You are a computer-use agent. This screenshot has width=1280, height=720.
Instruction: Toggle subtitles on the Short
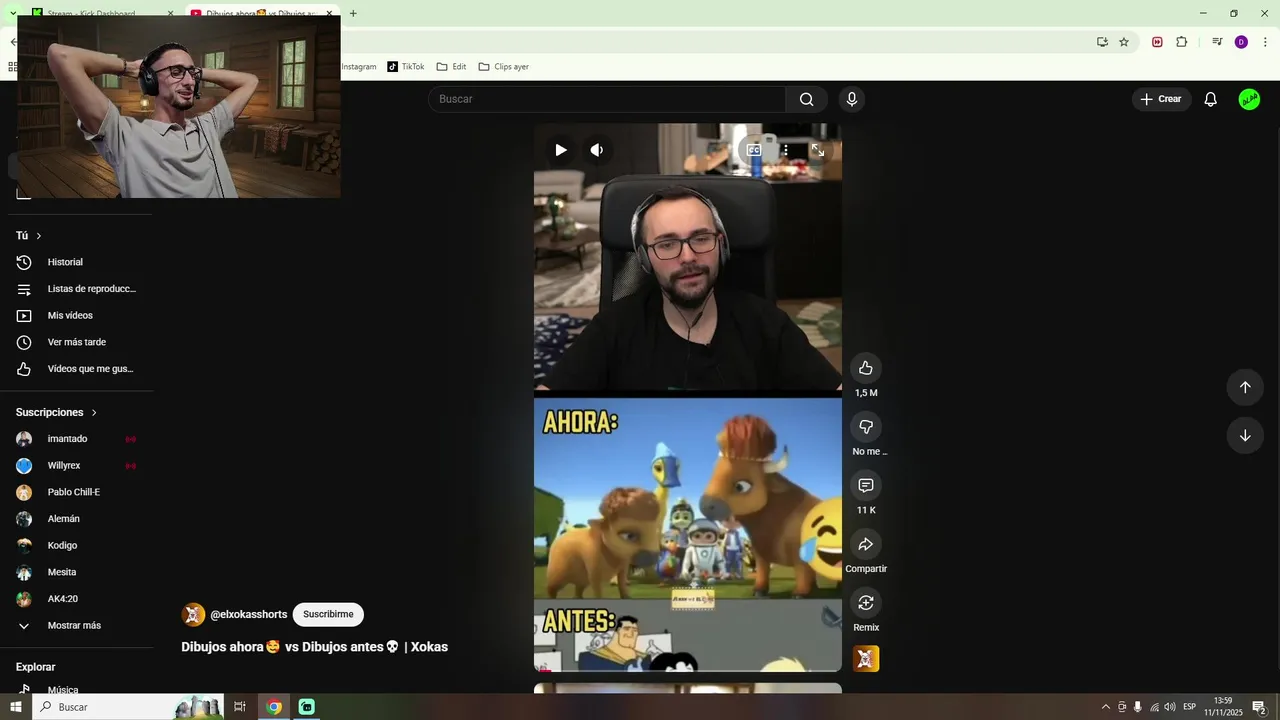pos(754,150)
